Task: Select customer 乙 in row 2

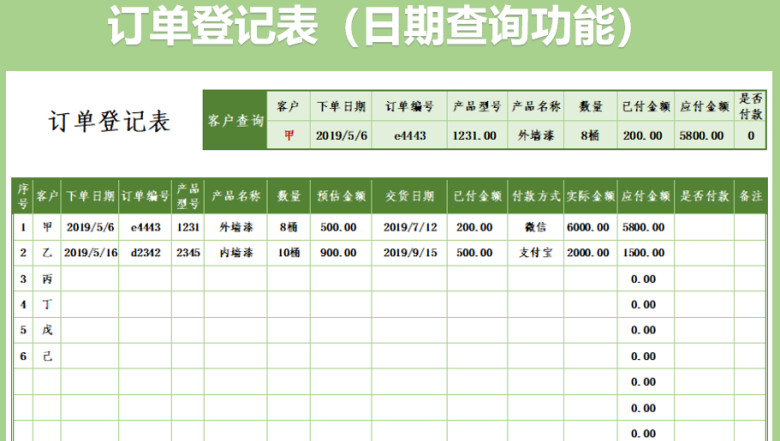Action: point(47,253)
